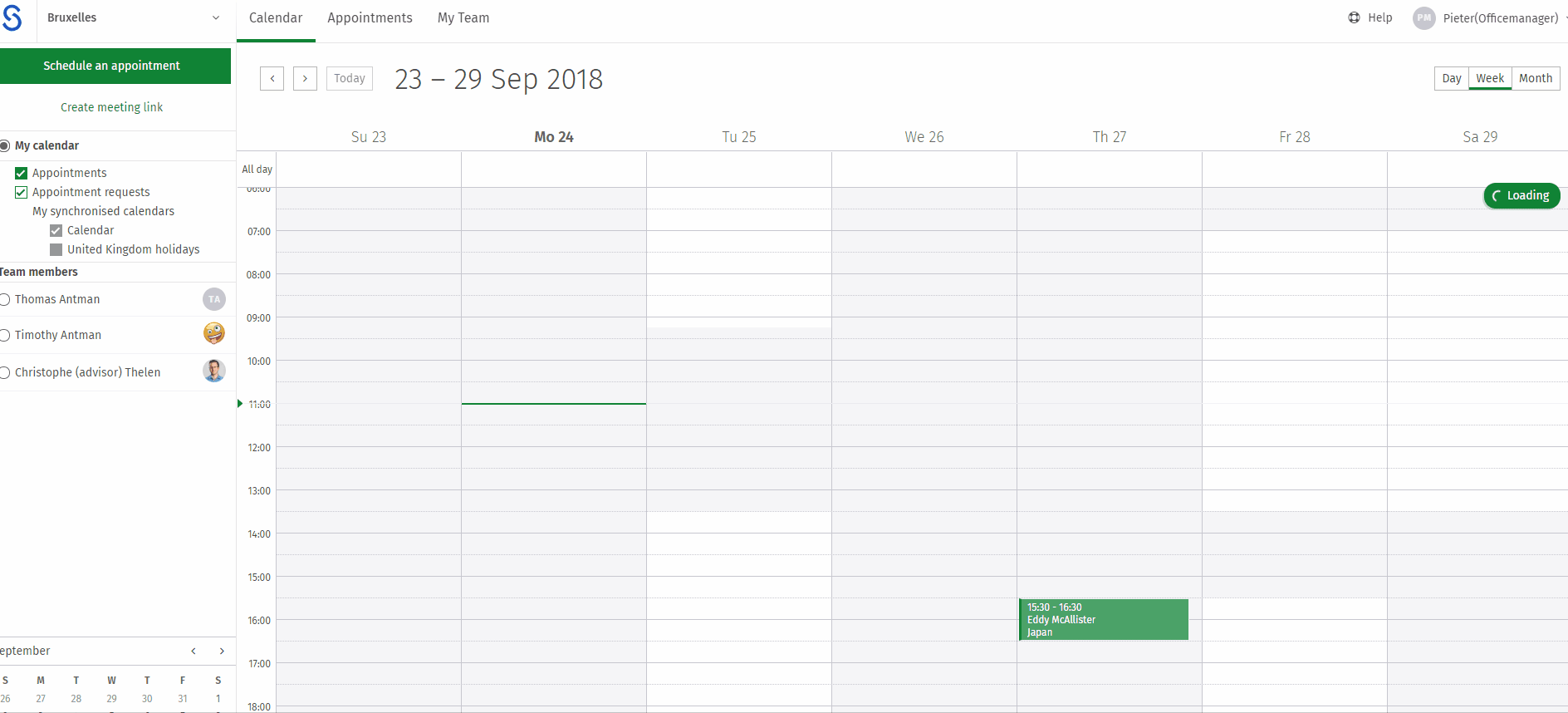Screen dimensions: 1568x713
Task: Select the Thomas Antman radio button
Action: coord(4,299)
